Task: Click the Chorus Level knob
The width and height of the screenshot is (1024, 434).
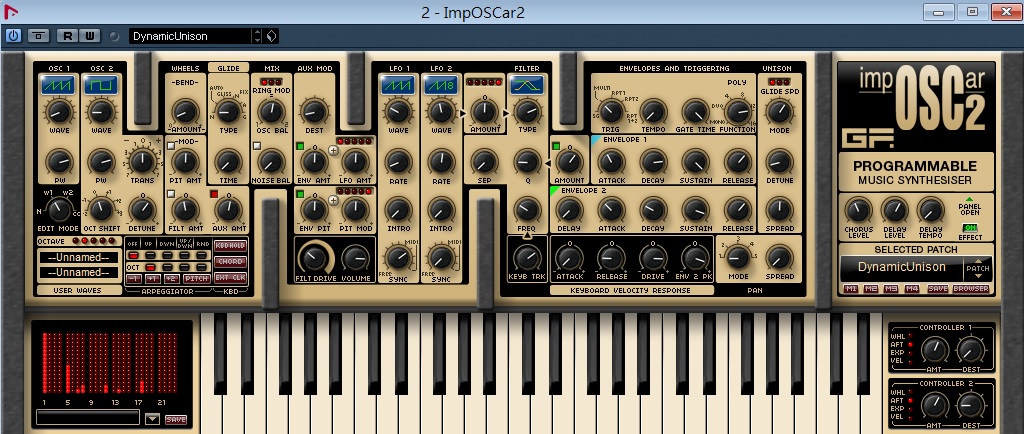Action: coord(857,210)
